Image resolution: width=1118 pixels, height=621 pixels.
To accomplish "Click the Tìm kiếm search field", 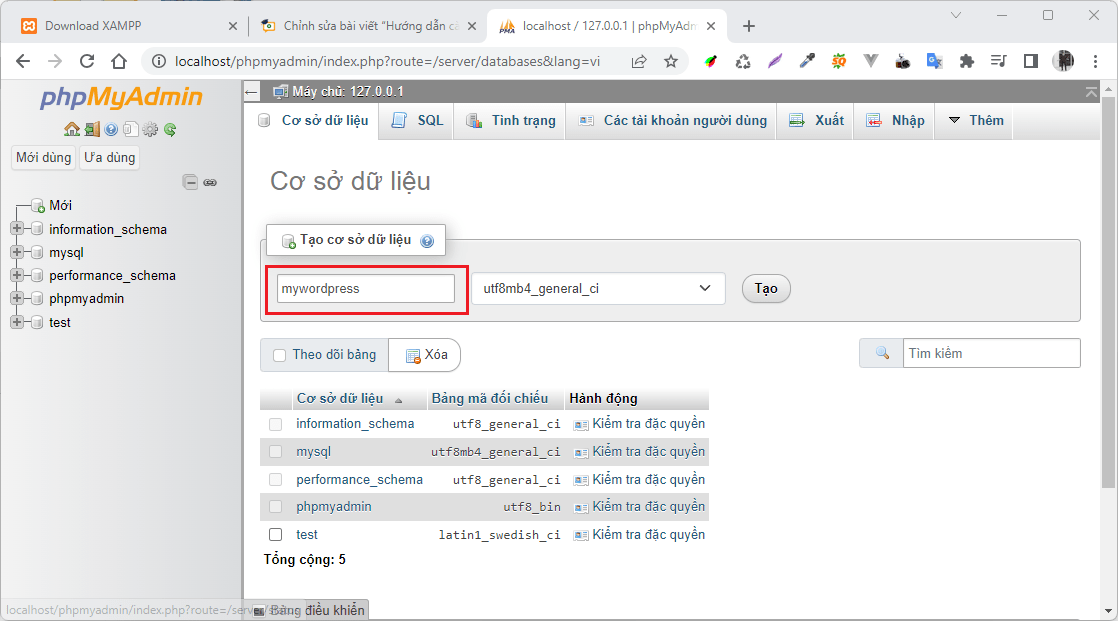I will 991,352.
